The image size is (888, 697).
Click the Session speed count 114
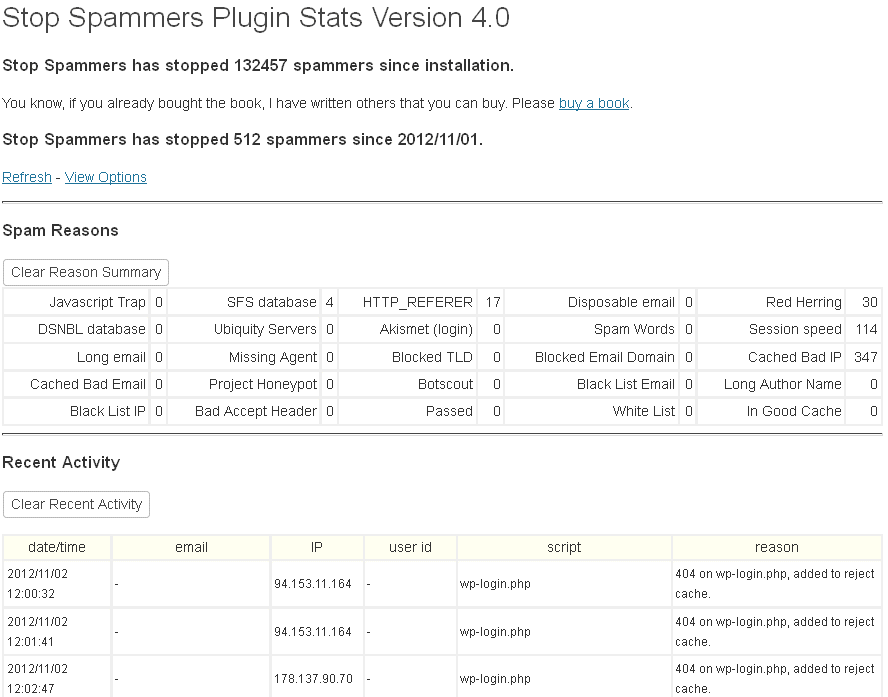[868, 329]
